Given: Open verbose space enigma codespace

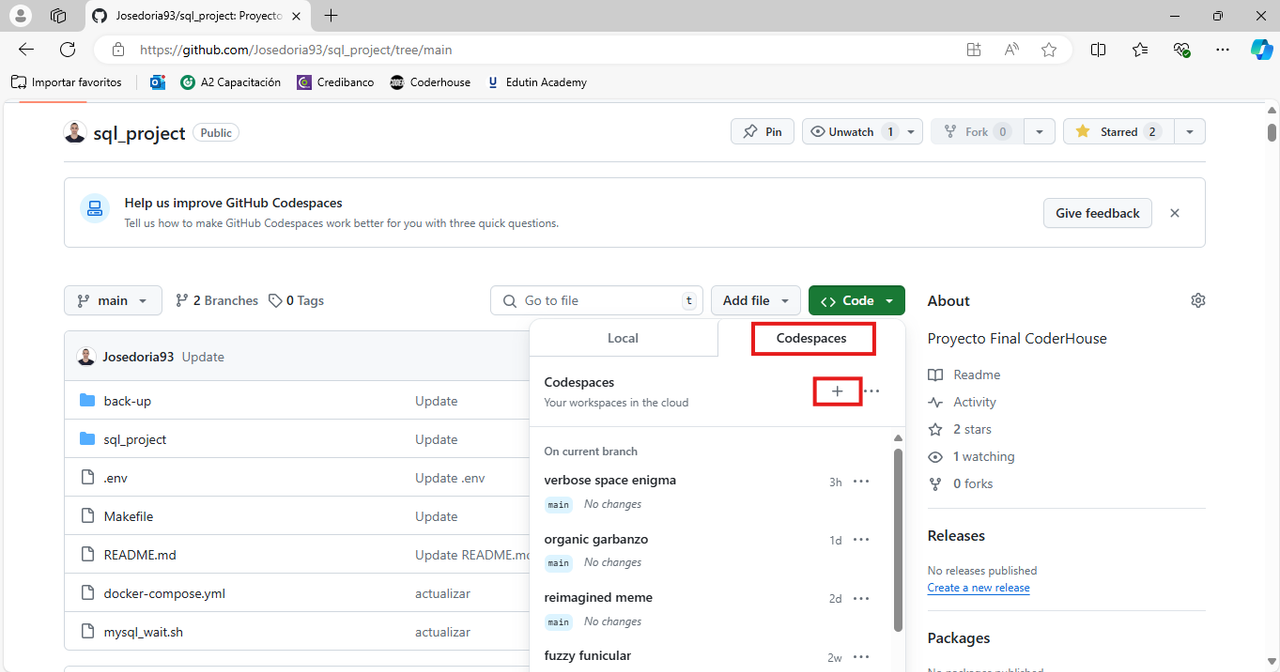Looking at the screenshot, I should click(610, 480).
